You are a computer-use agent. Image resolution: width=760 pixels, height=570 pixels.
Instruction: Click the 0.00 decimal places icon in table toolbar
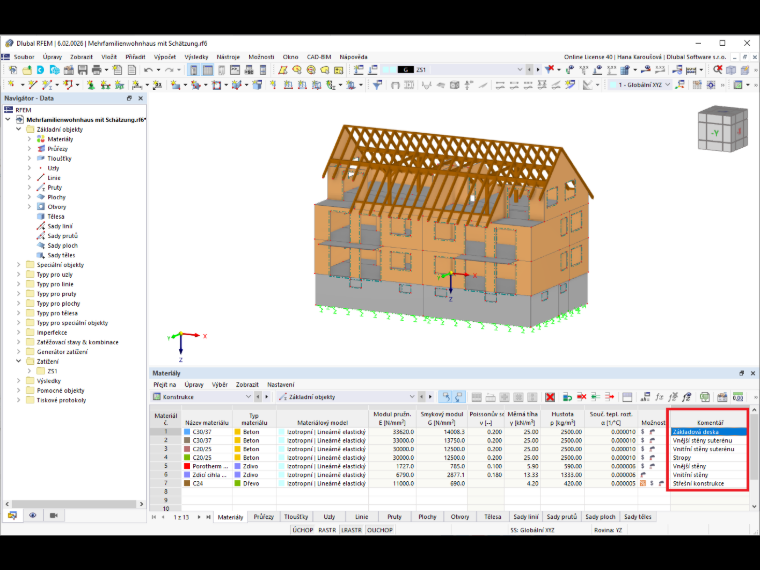738,397
